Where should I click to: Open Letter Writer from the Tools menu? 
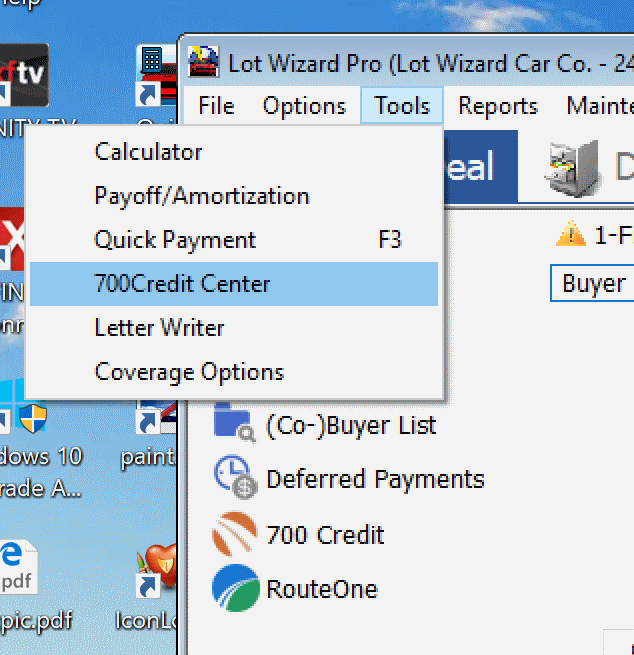[159, 328]
